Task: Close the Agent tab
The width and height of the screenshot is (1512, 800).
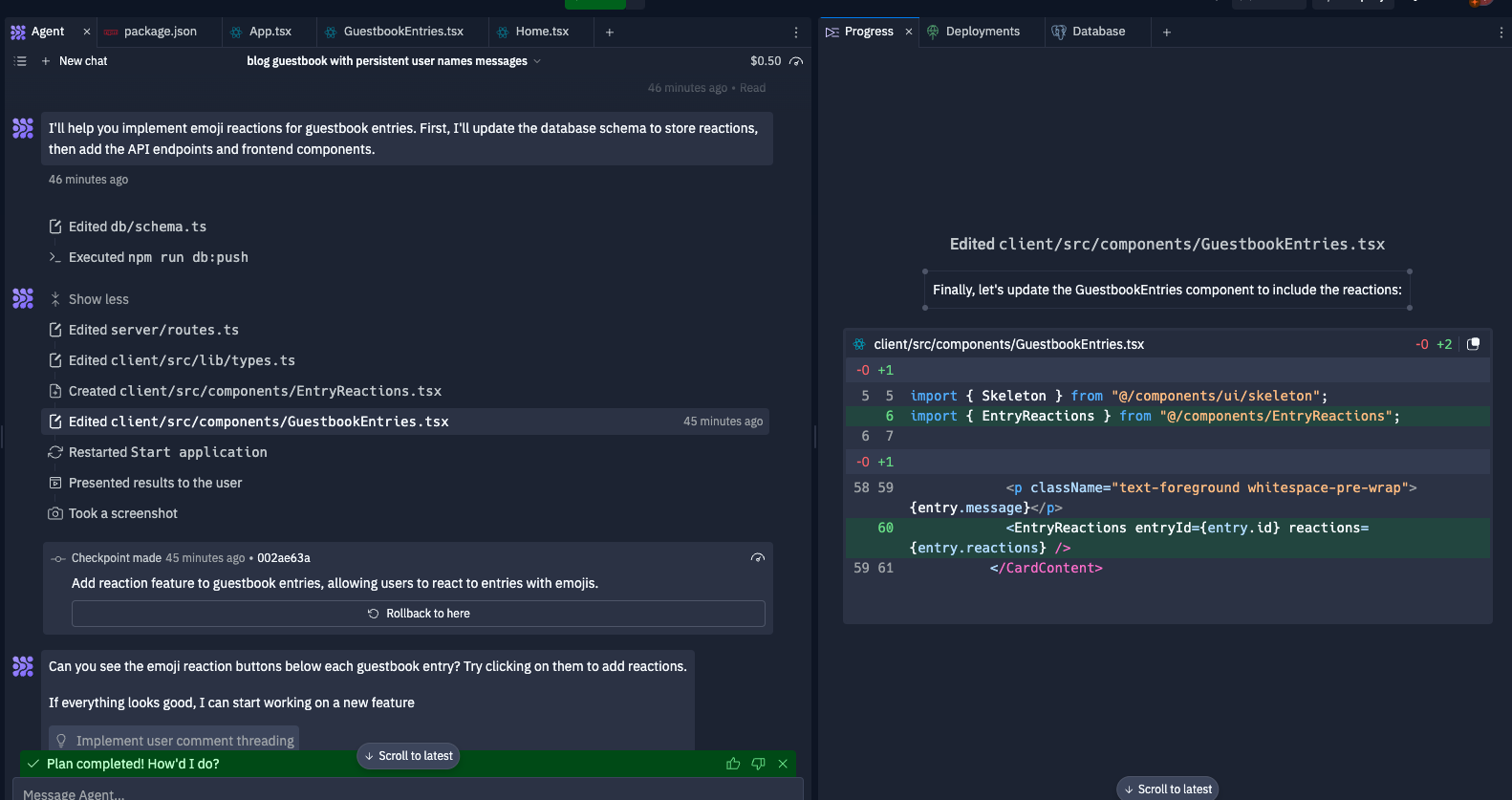Action: [x=87, y=32]
